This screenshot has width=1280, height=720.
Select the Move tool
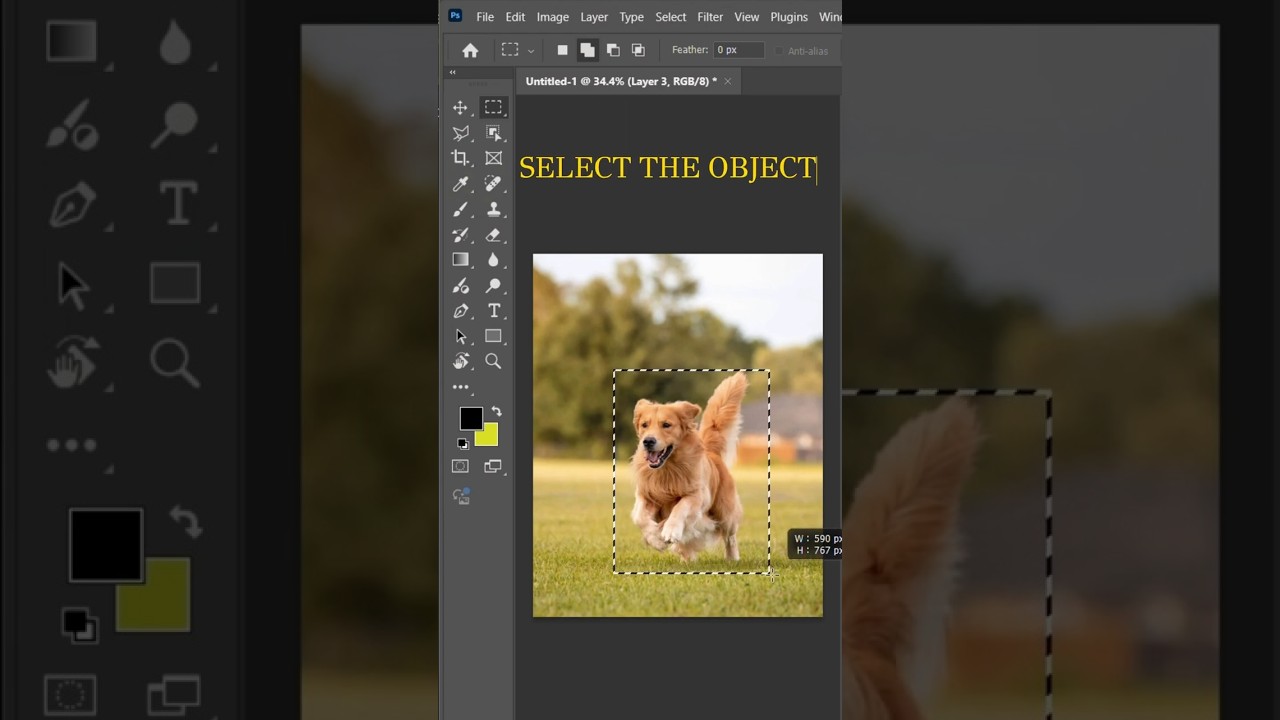pos(460,108)
